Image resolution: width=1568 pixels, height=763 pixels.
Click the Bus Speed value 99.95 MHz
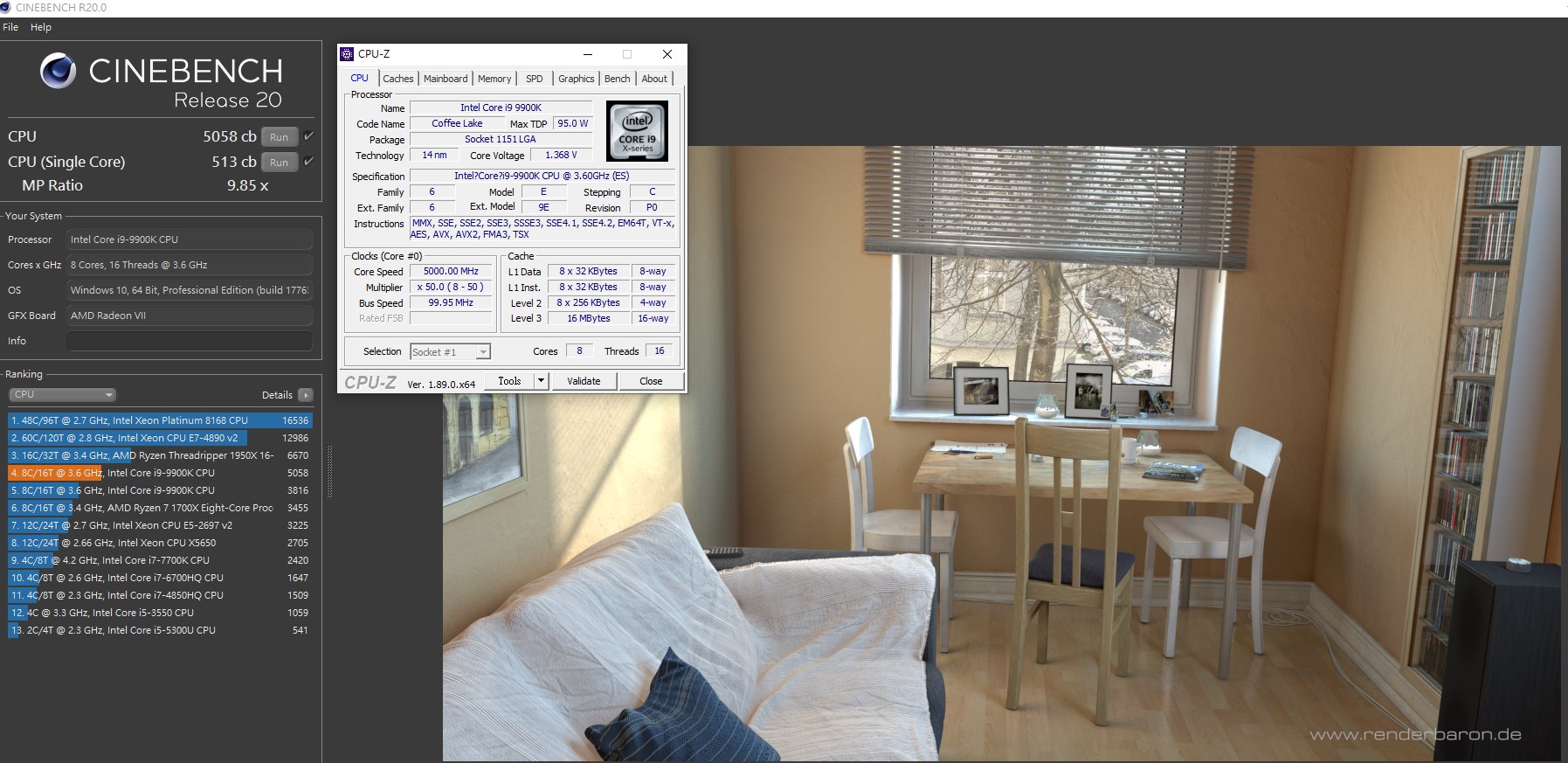[451, 303]
